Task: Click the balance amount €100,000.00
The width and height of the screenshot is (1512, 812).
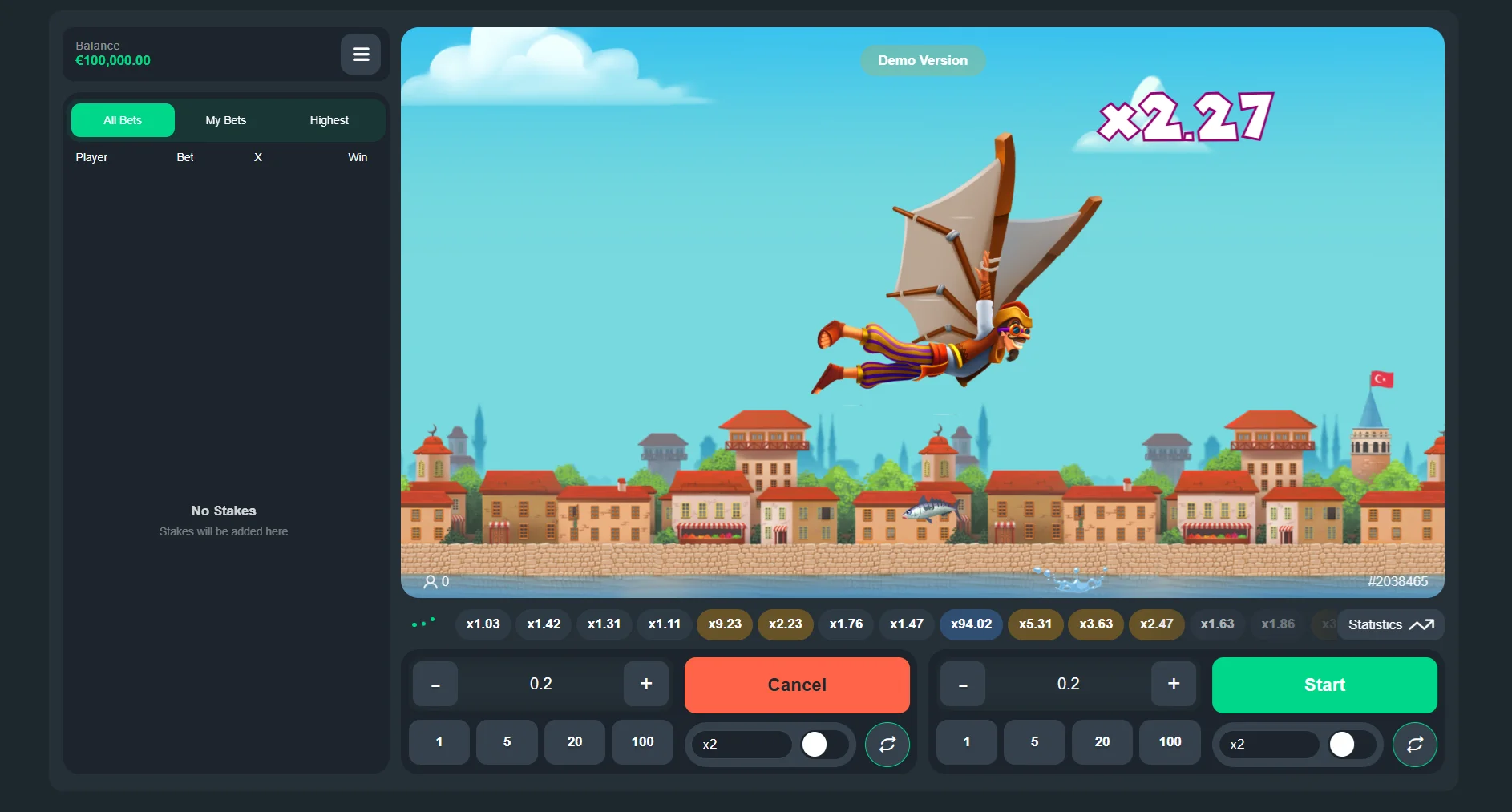Action: pyautogui.click(x=113, y=61)
